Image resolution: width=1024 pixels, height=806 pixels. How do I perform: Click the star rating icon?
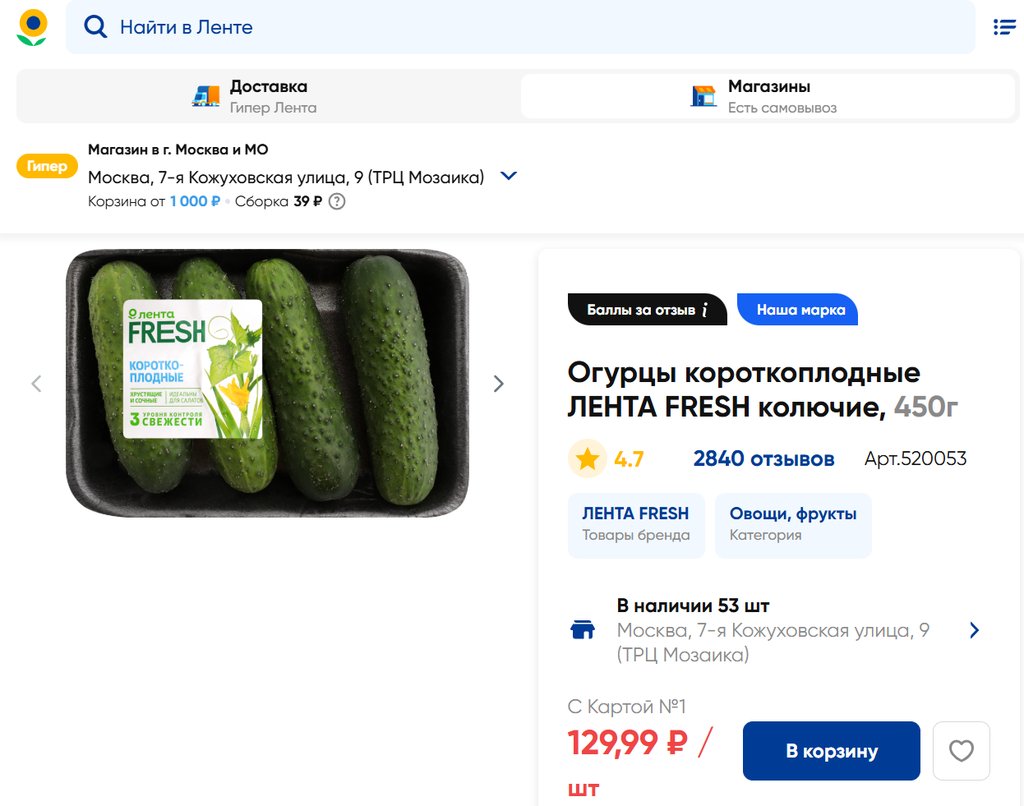coord(587,459)
